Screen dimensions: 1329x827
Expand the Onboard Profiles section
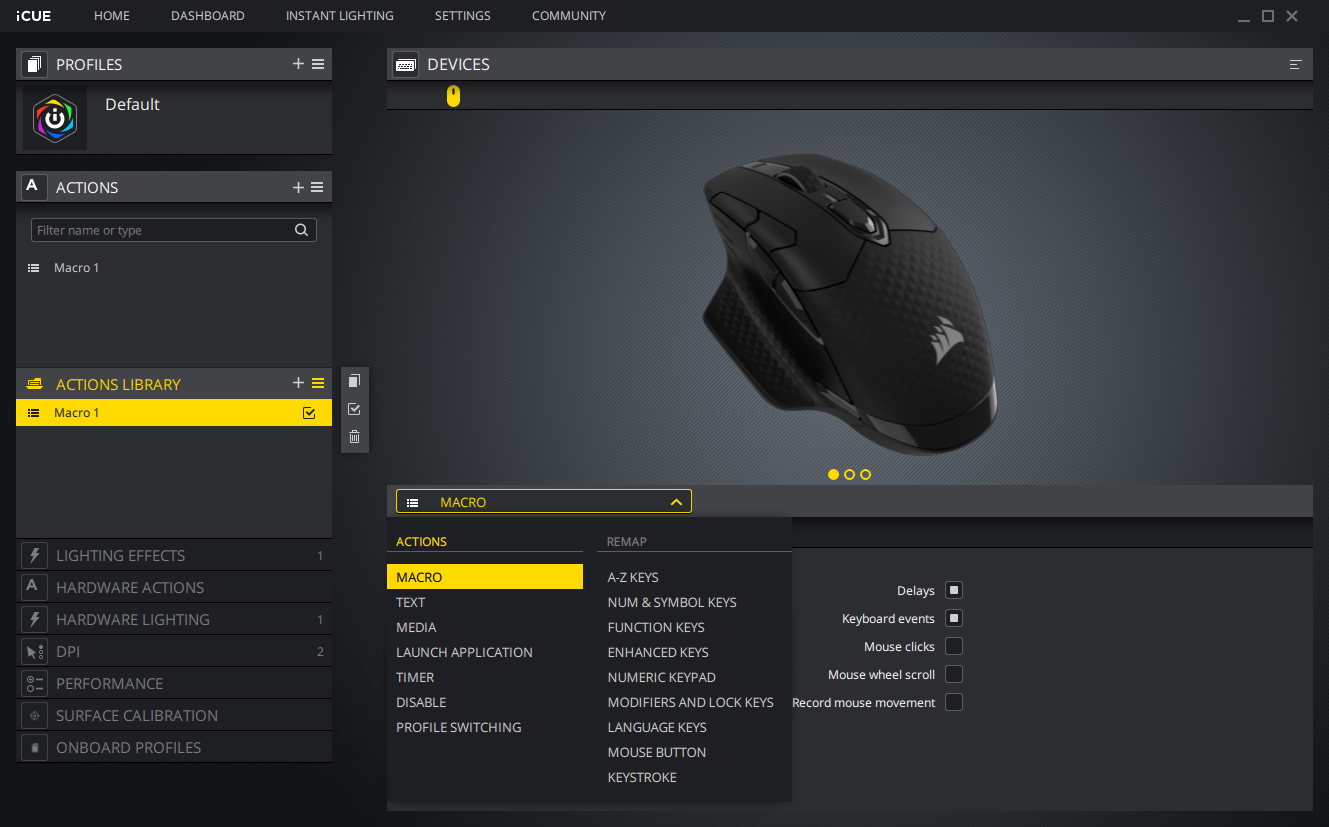174,748
